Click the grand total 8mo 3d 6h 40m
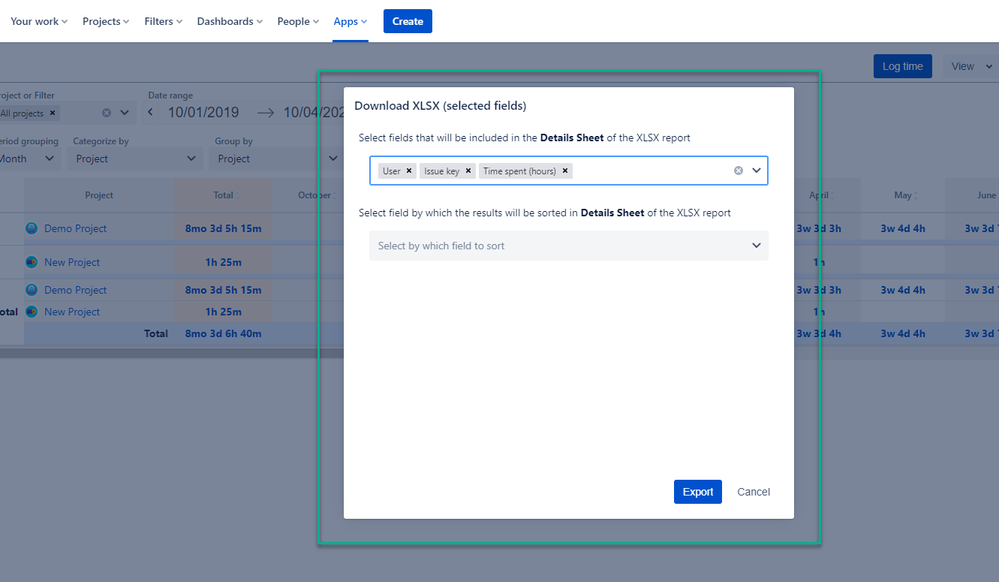999x582 pixels. 223,333
